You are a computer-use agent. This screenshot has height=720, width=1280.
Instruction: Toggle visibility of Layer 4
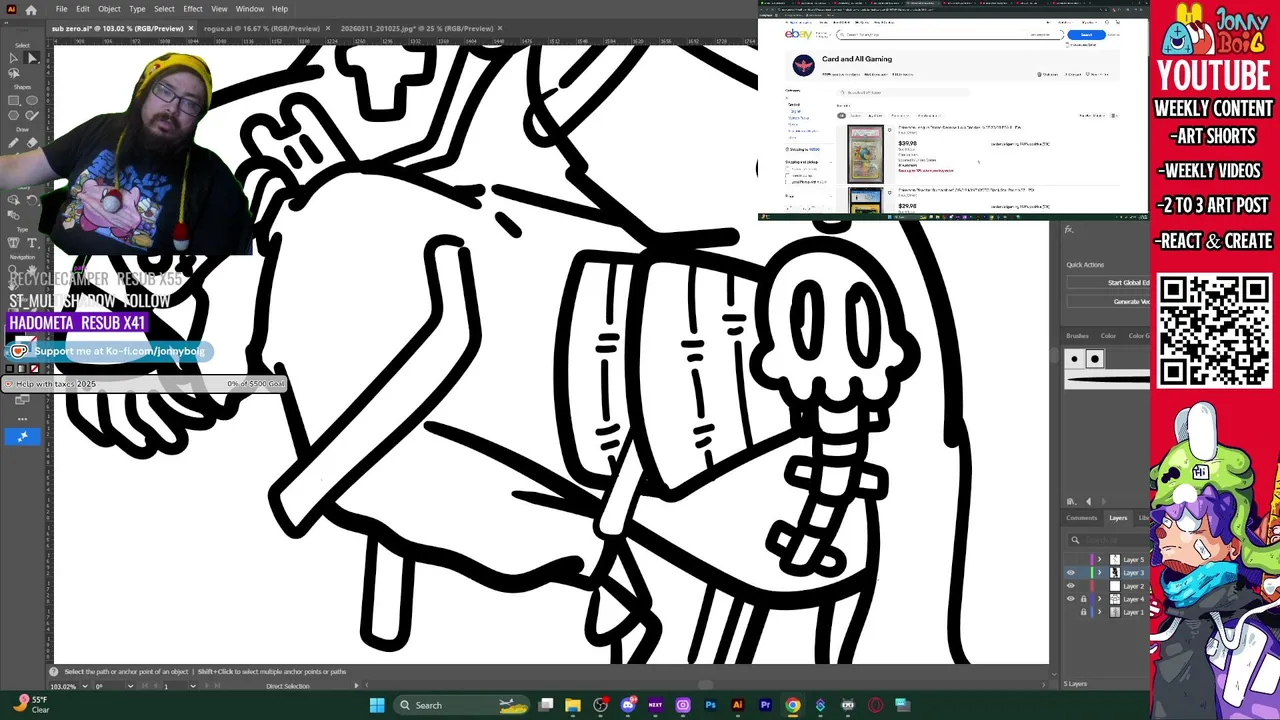click(1071, 599)
